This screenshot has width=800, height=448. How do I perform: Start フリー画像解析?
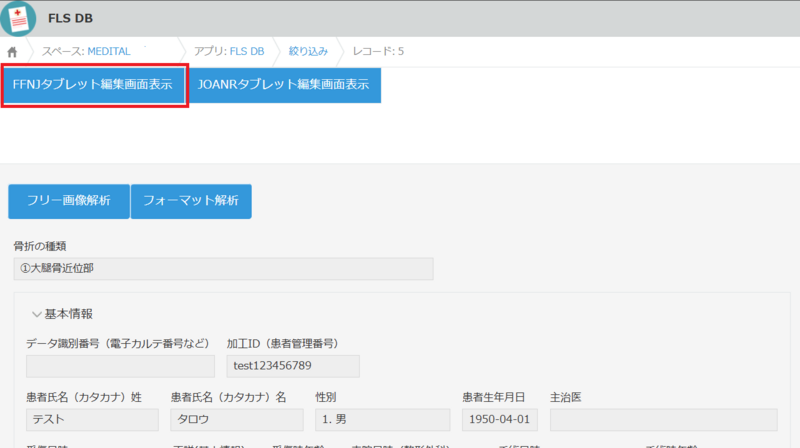69,201
